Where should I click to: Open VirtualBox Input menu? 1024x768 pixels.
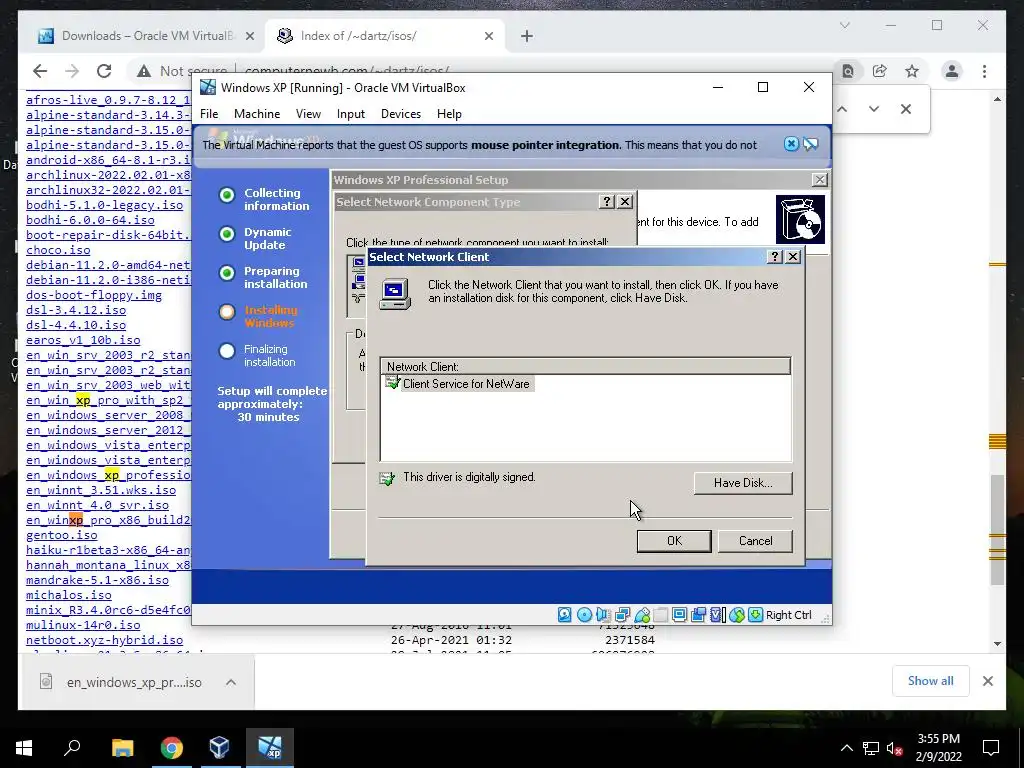351,114
